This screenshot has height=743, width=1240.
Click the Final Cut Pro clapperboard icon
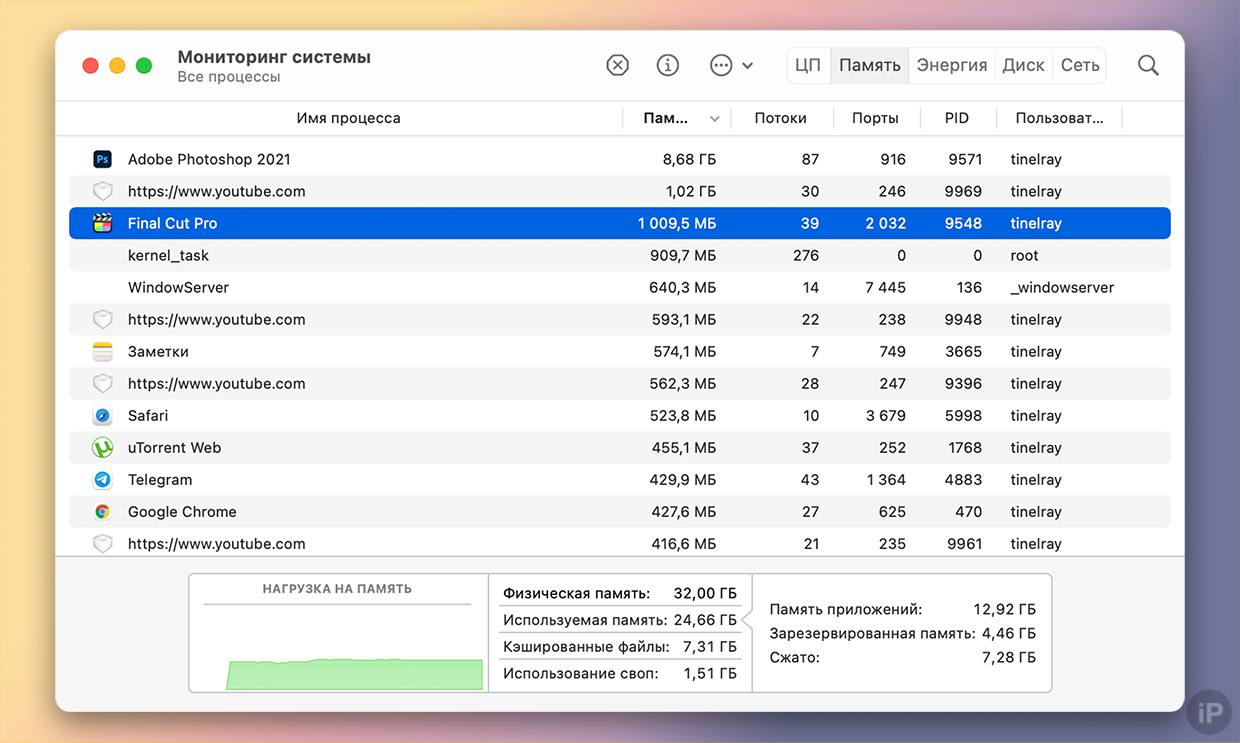coord(102,223)
